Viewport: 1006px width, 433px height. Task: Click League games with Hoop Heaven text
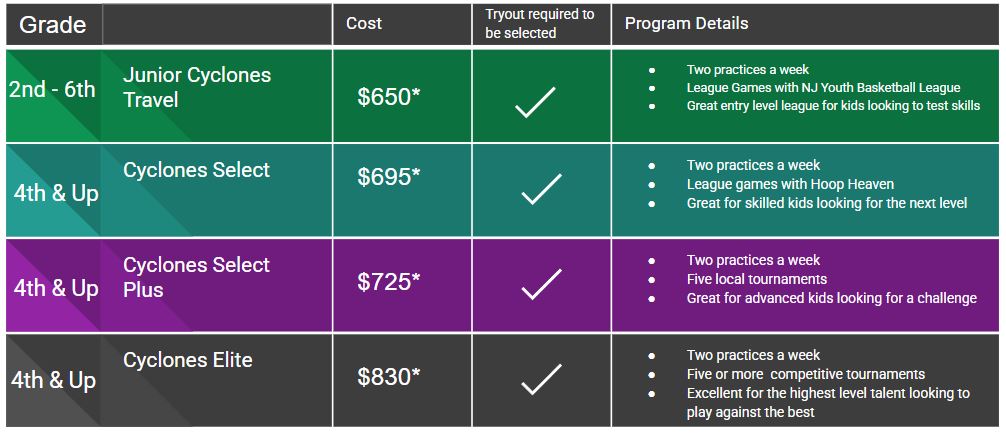click(x=790, y=185)
